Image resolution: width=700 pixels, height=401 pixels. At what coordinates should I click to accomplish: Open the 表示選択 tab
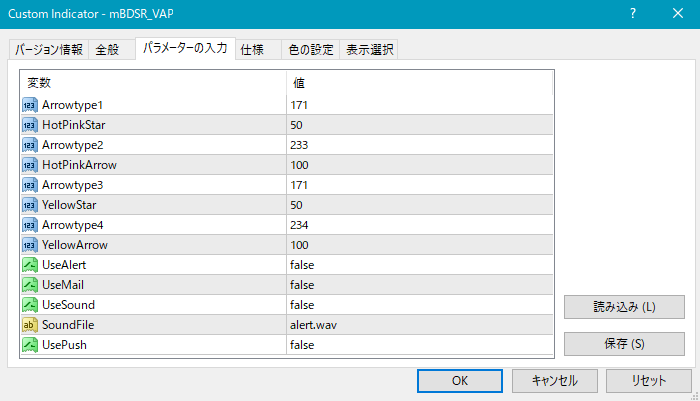pos(370,50)
